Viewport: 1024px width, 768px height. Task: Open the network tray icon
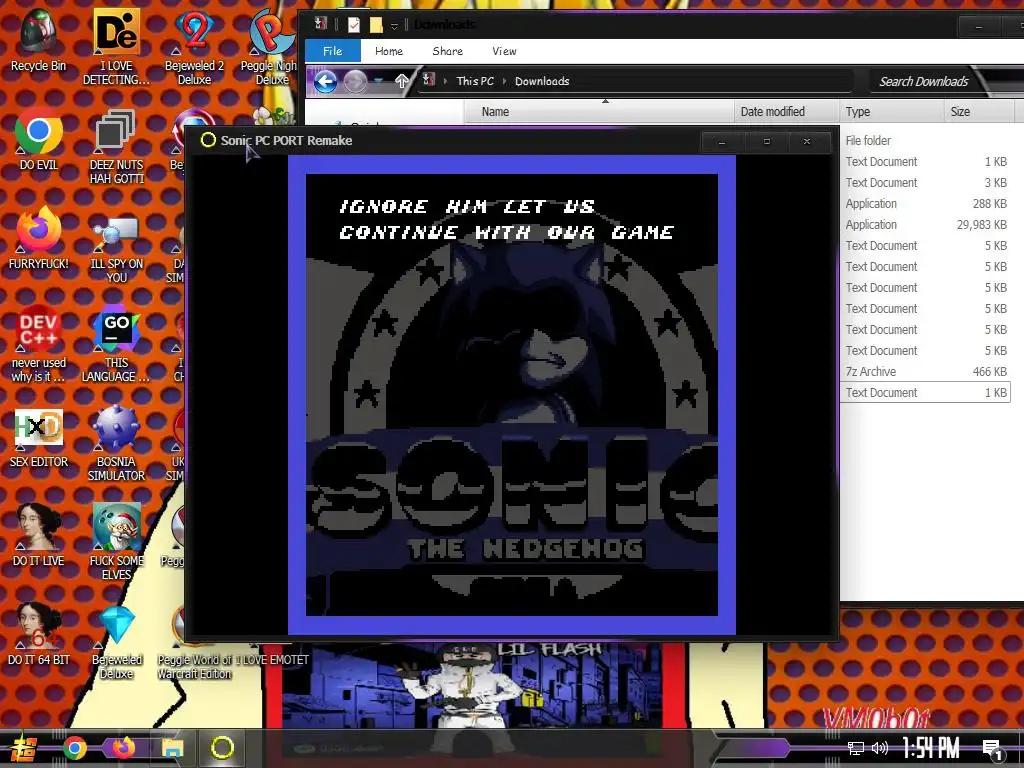pyautogui.click(x=856, y=748)
